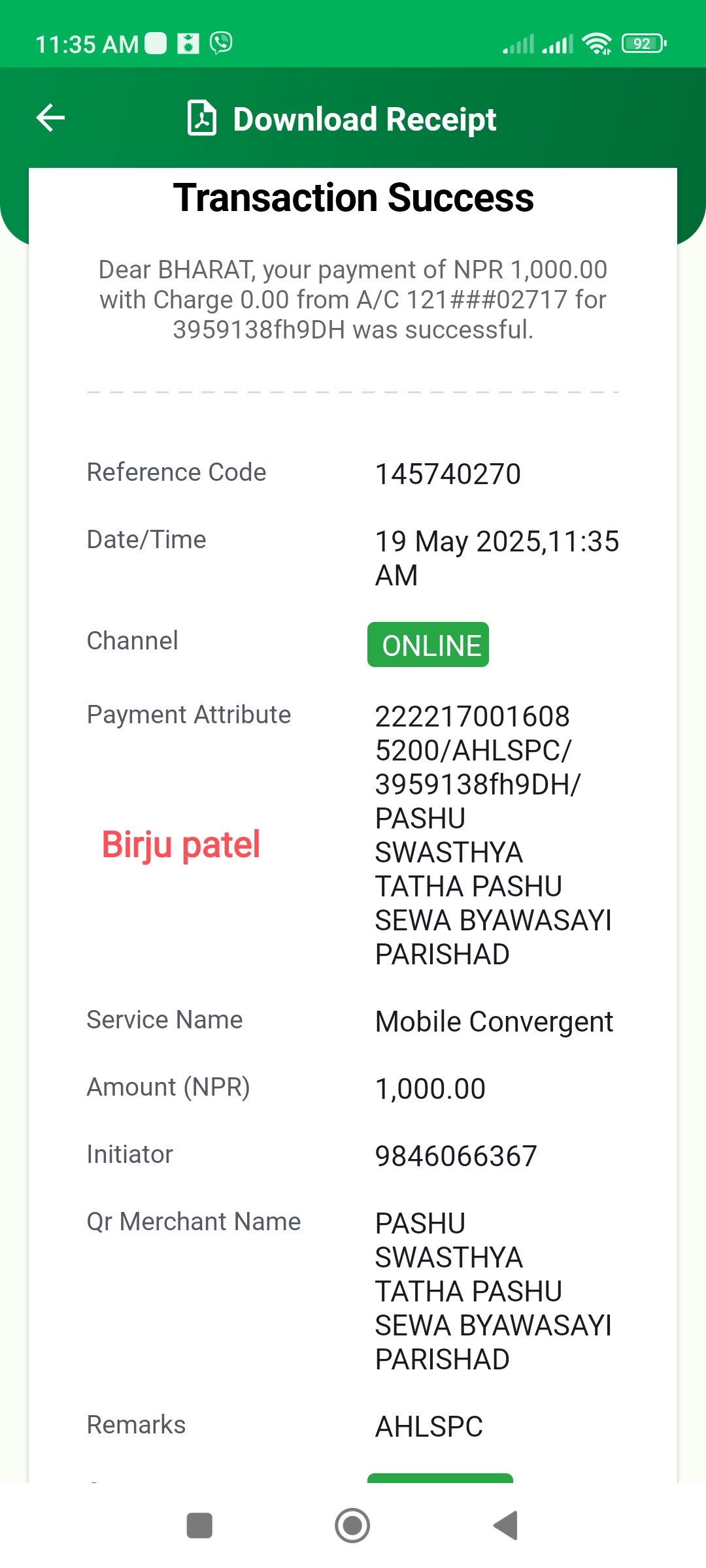Tap the Wi-Fi status icon
The height and width of the screenshot is (1568, 706).
(597, 44)
